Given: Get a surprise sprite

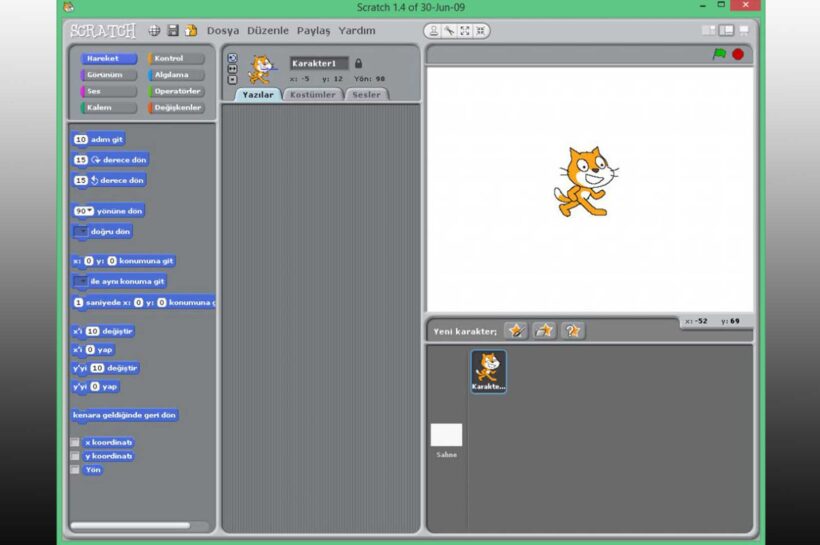Looking at the screenshot, I should [572, 331].
